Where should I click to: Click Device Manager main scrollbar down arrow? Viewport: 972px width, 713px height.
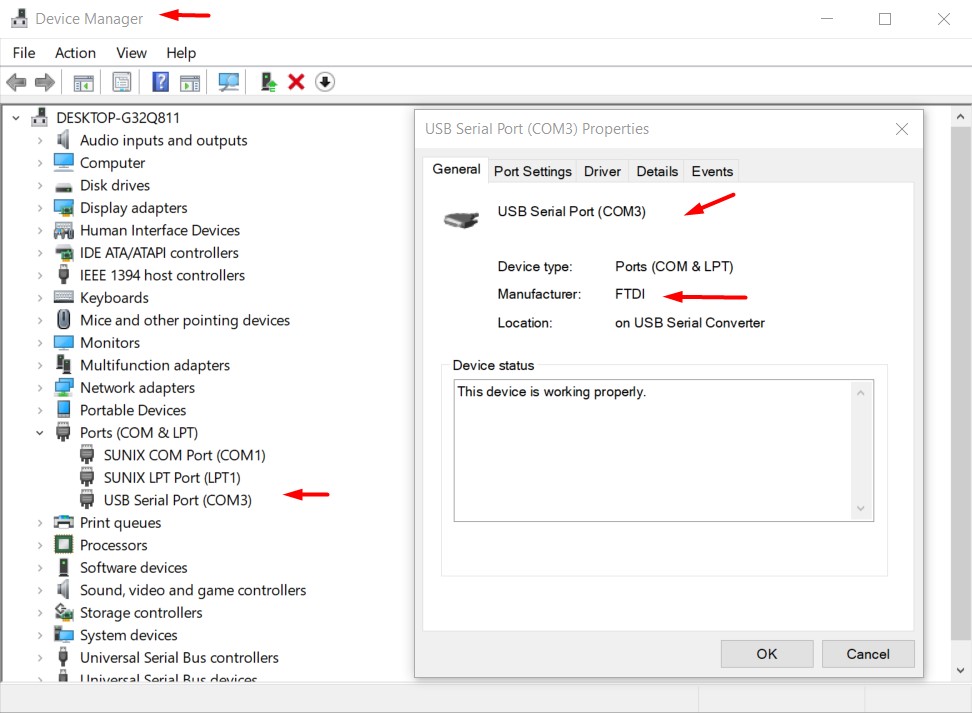pyautogui.click(x=960, y=670)
